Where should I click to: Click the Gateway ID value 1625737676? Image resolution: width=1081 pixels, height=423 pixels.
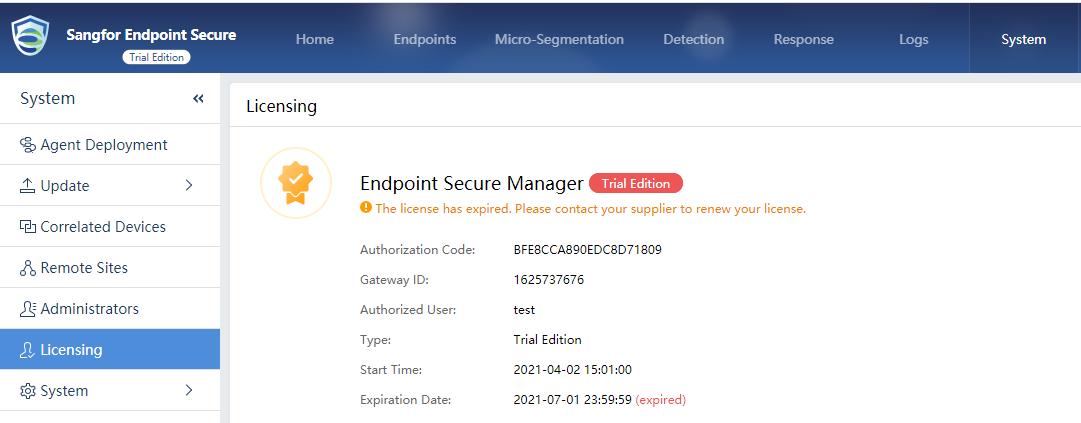[x=549, y=280]
